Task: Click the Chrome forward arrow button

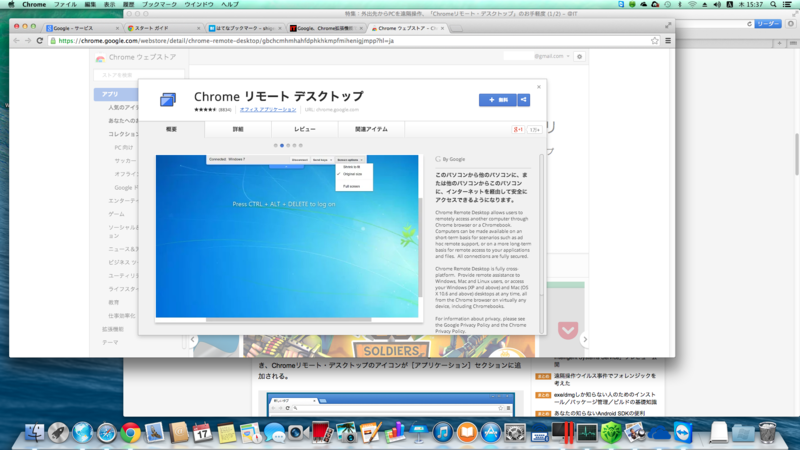Action: pos(28,41)
